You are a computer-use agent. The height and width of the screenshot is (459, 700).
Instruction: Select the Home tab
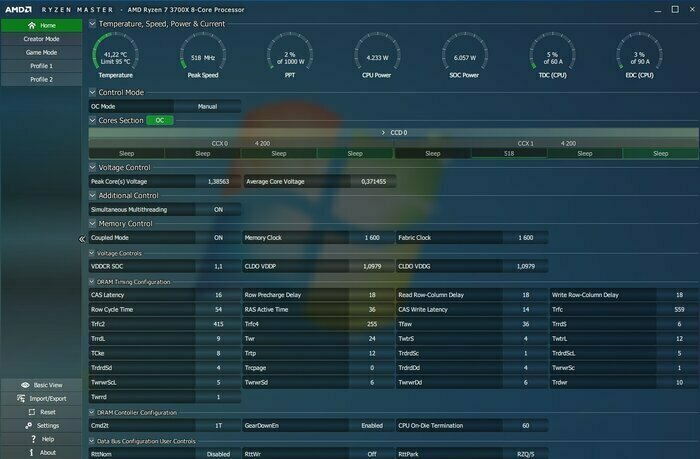pyautogui.click(x=41, y=25)
